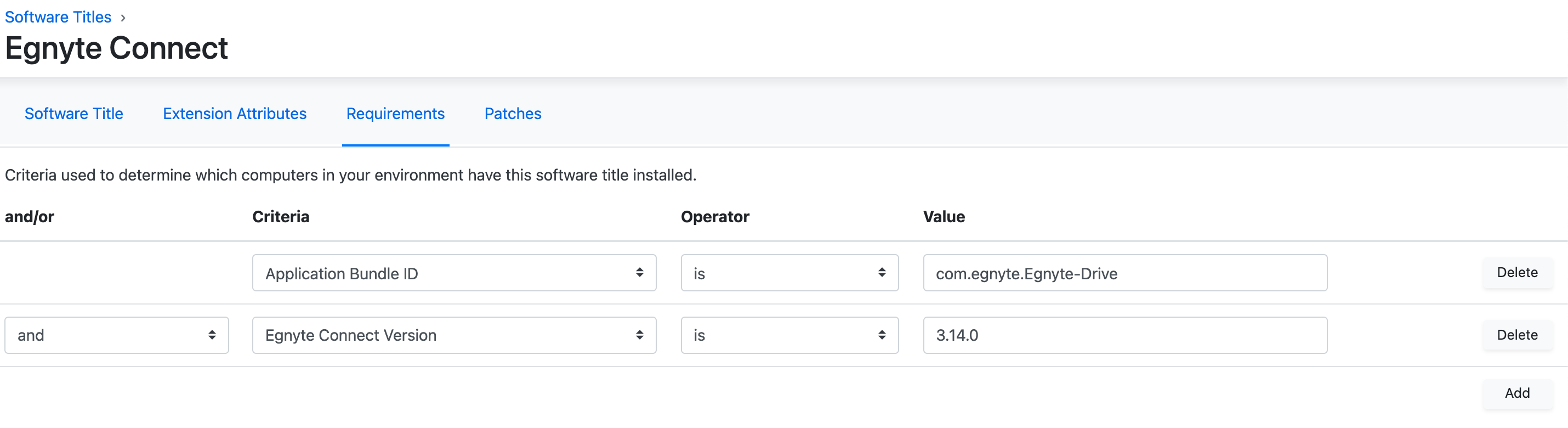Open the Egnyte Connect Version criteria dropdown
The height and width of the screenshot is (428, 1568).
pyautogui.click(x=454, y=335)
